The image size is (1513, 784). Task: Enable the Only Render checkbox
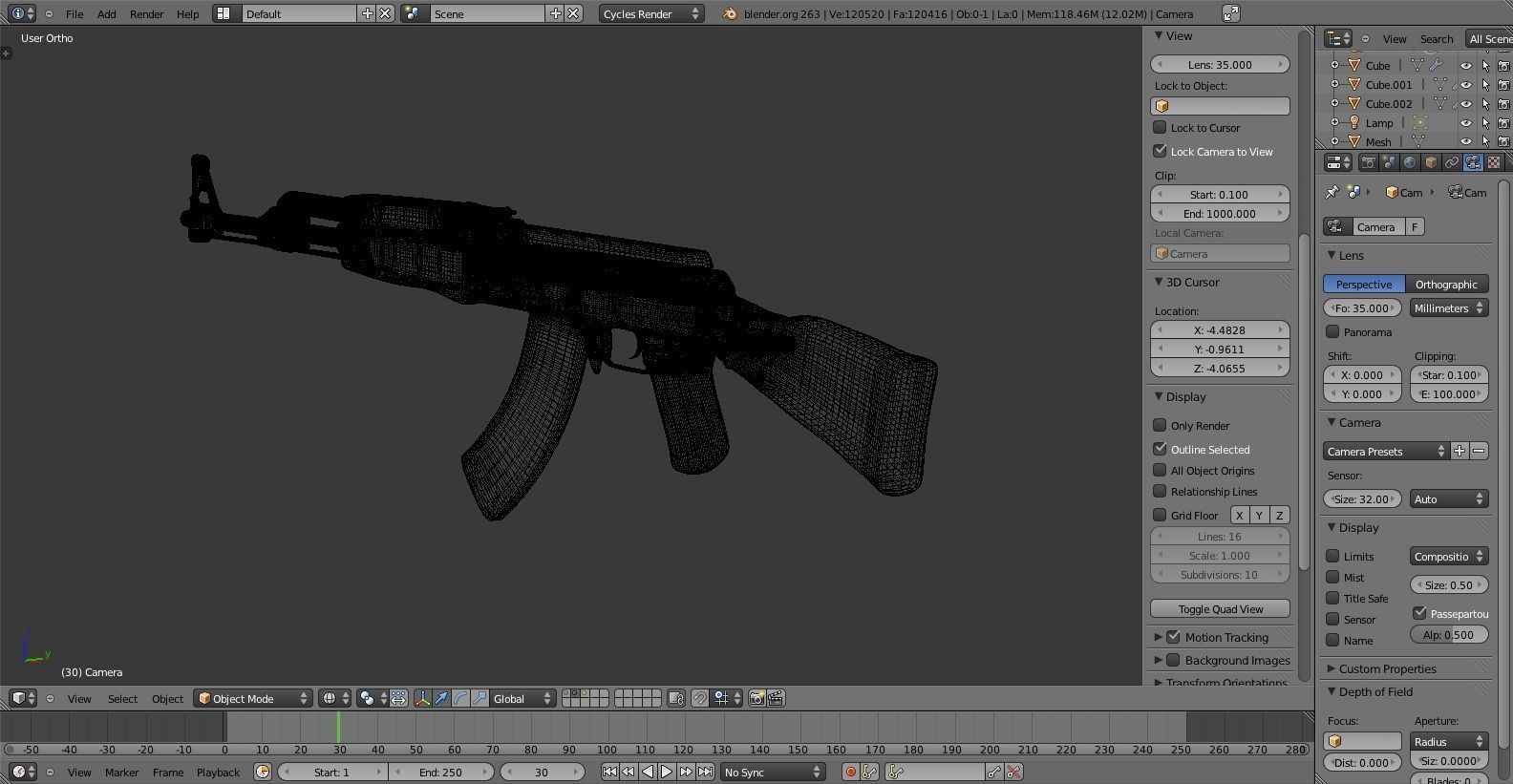click(1160, 425)
